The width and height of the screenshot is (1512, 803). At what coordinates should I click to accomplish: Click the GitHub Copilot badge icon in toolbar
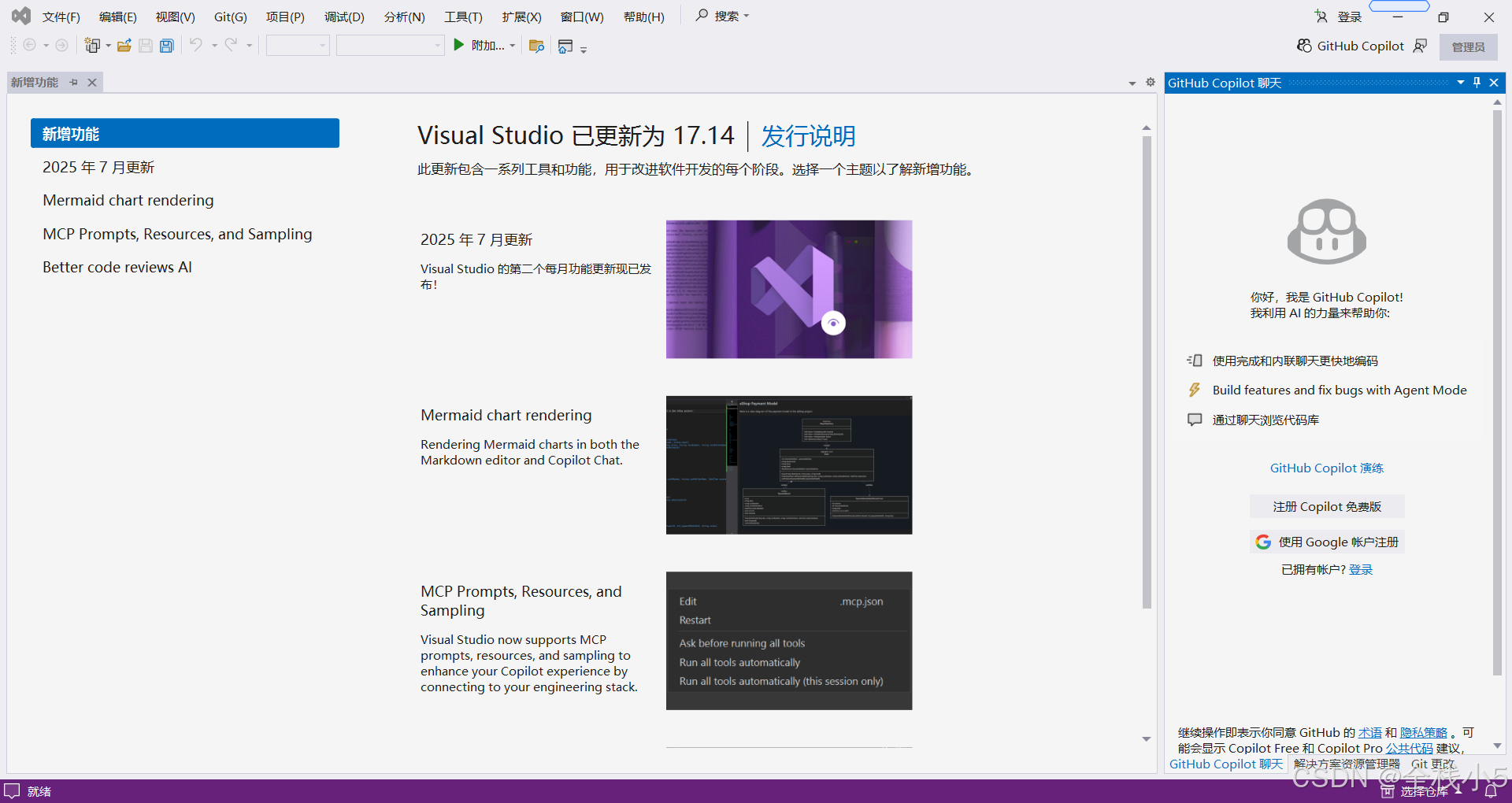(1304, 46)
